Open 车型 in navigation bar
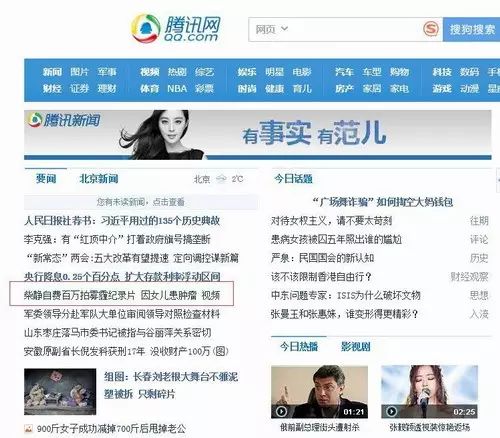This screenshot has width=500, height=438. [x=372, y=72]
